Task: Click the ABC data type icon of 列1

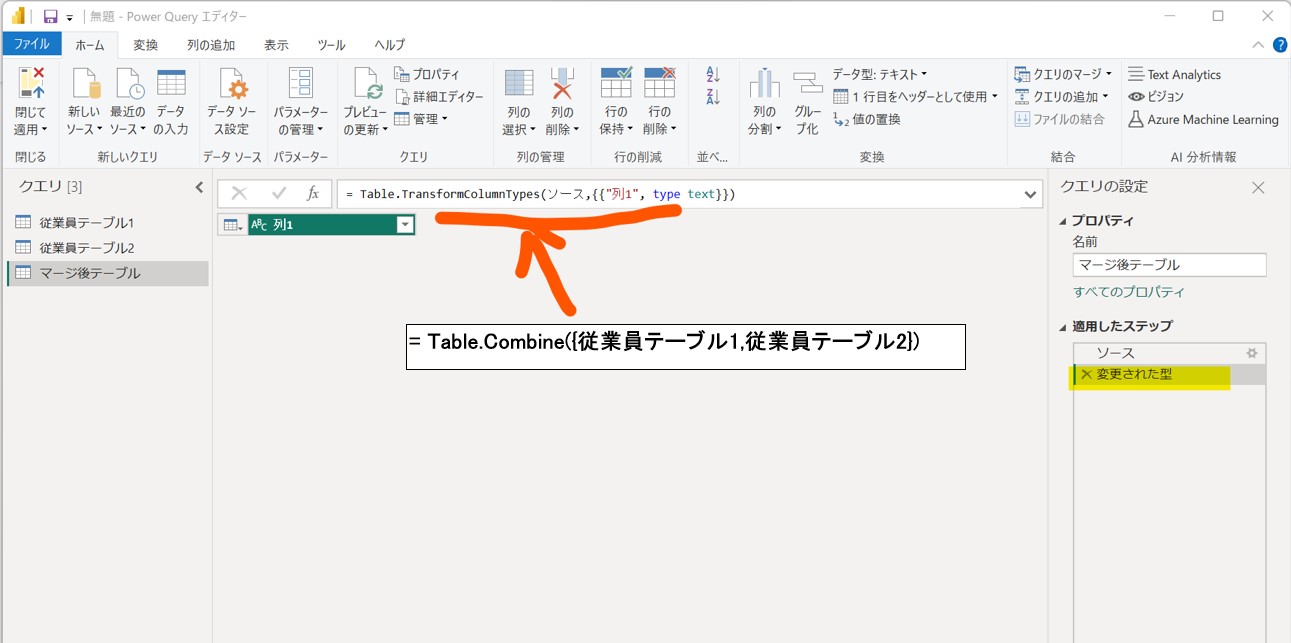Action: pos(259,225)
